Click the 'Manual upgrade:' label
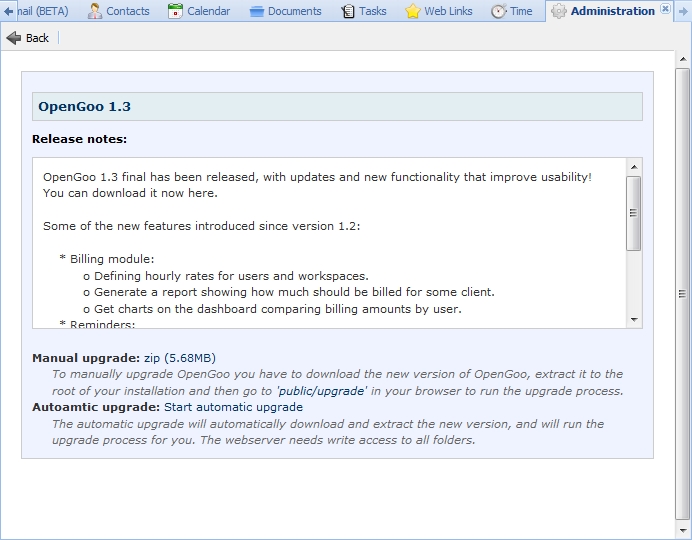Screen dimensions: 692x540 click(86, 358)
